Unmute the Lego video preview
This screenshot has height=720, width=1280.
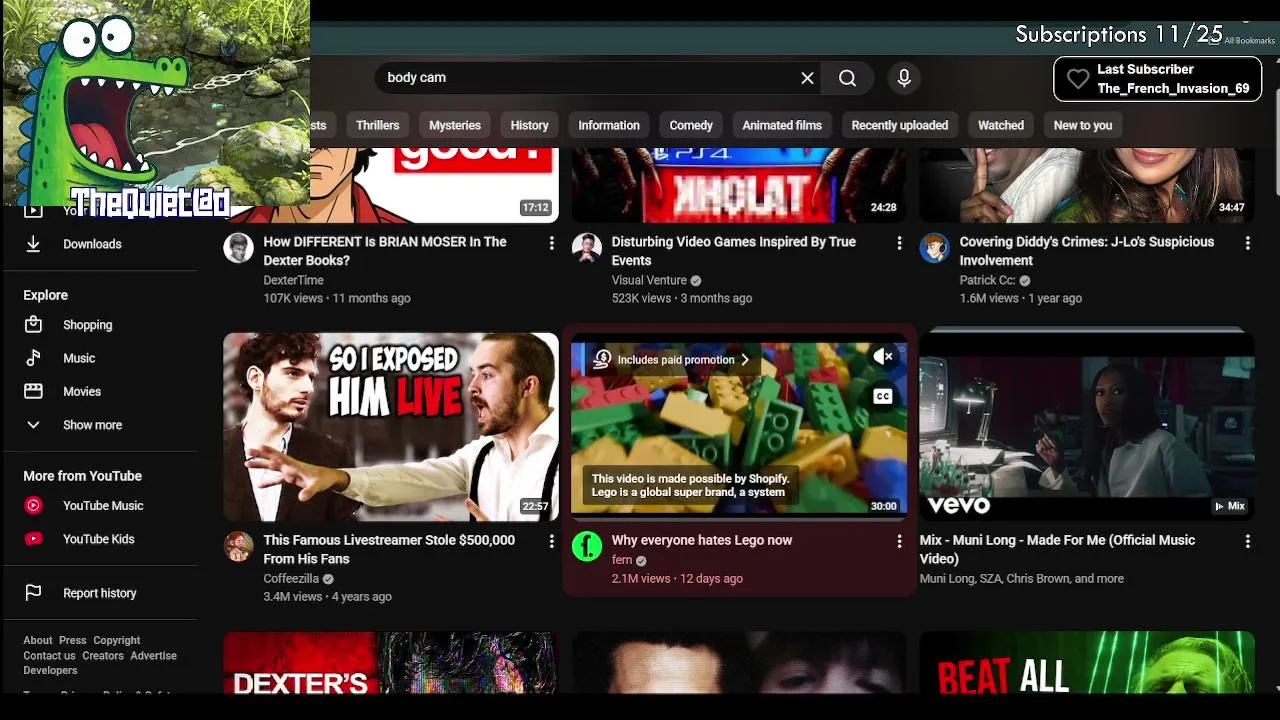pos(883,357)
